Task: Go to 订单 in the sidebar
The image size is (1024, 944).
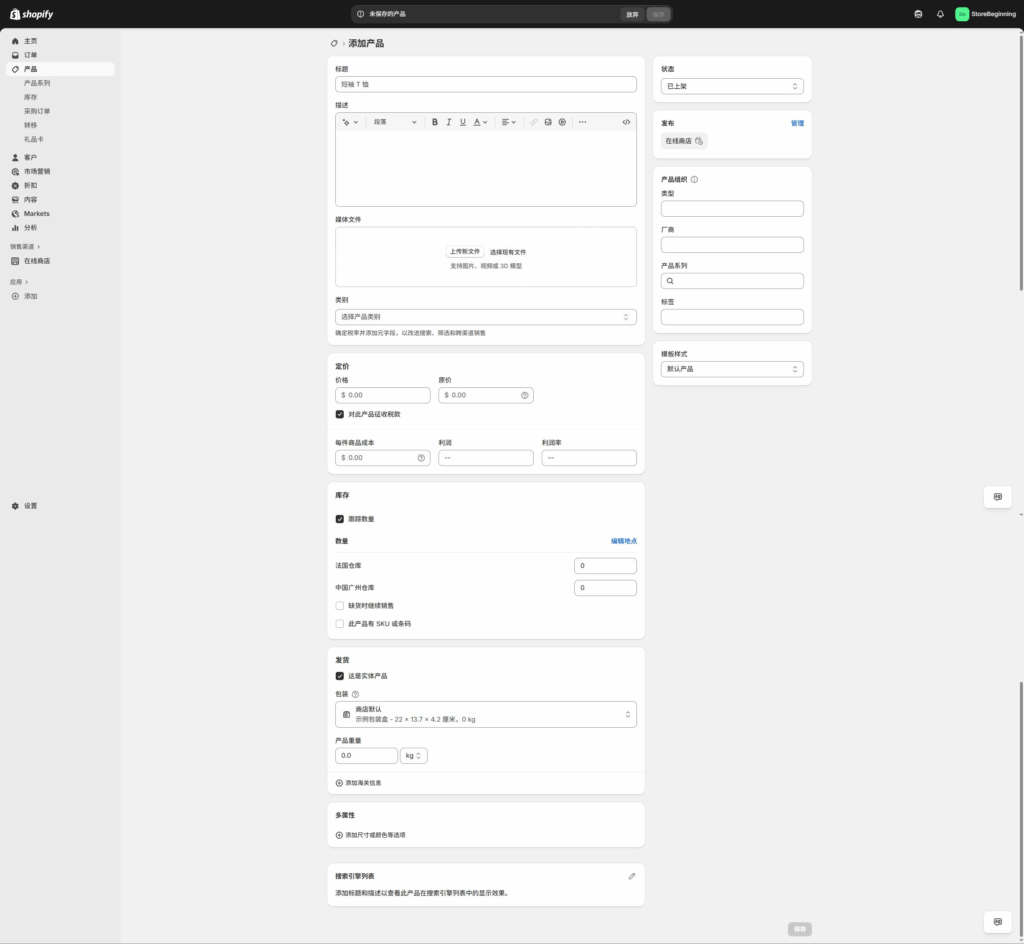Action: [31, 55]
